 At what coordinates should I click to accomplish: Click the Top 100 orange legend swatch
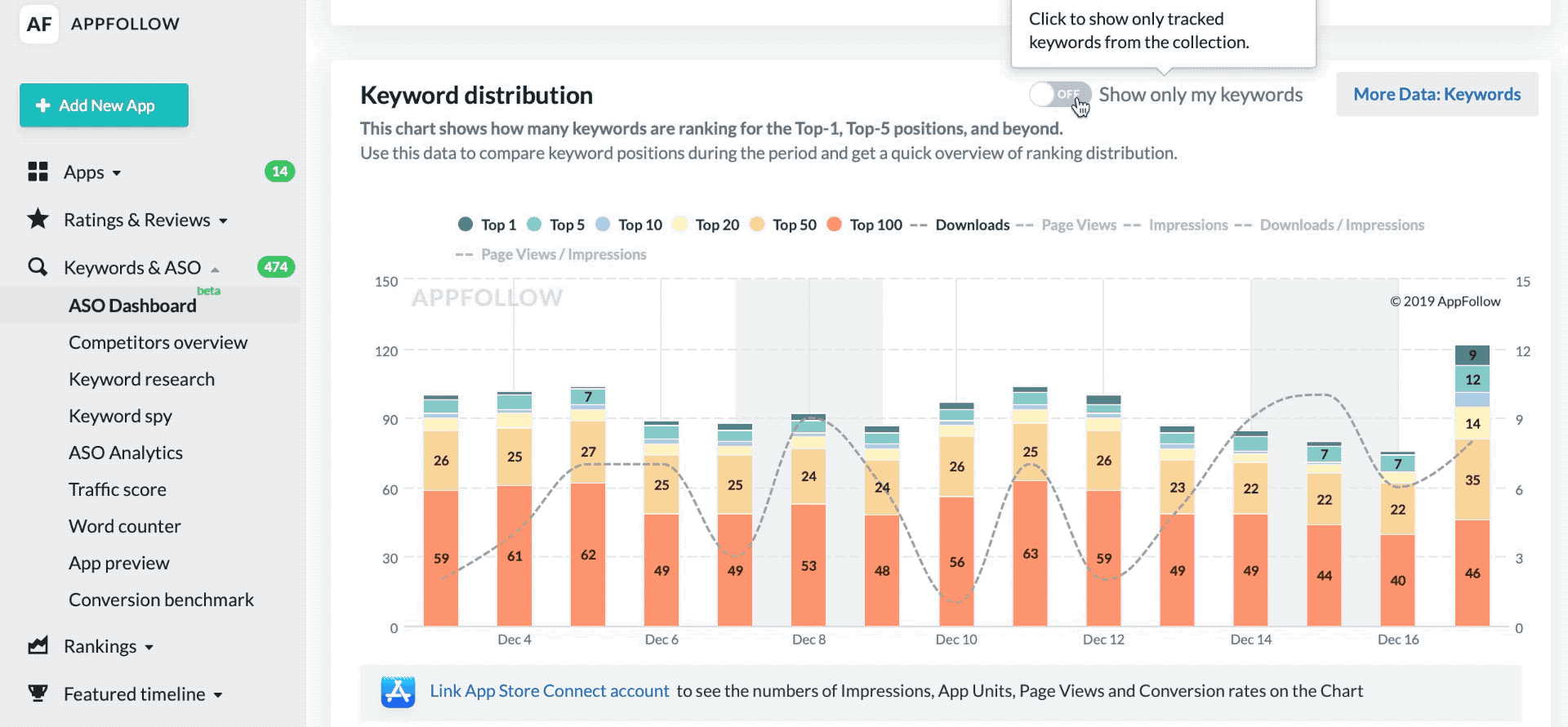(x=834, y=225)
